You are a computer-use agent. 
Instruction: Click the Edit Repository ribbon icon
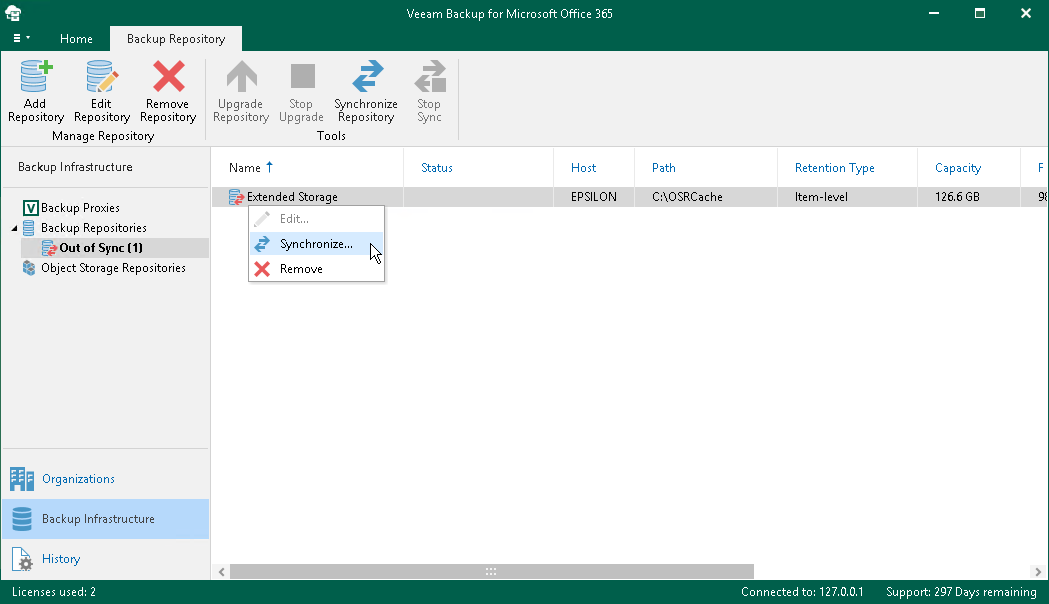coord(102,76)
